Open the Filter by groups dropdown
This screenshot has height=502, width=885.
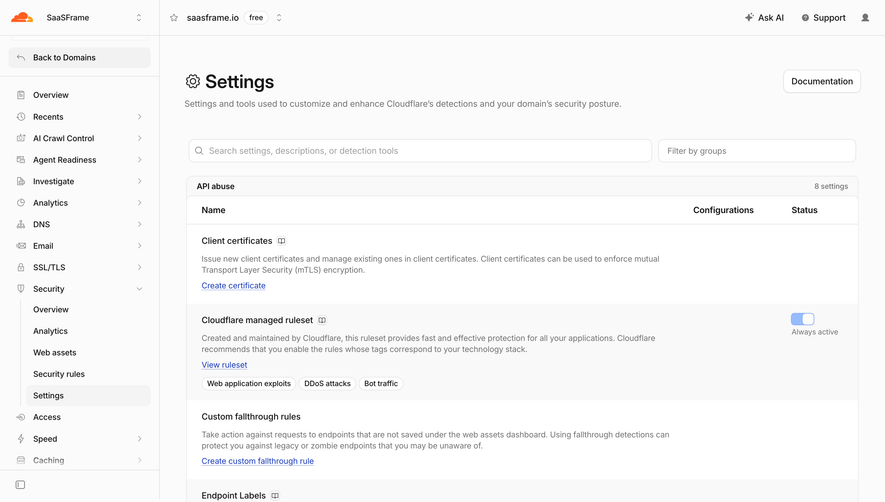click(x=757, y=151)
